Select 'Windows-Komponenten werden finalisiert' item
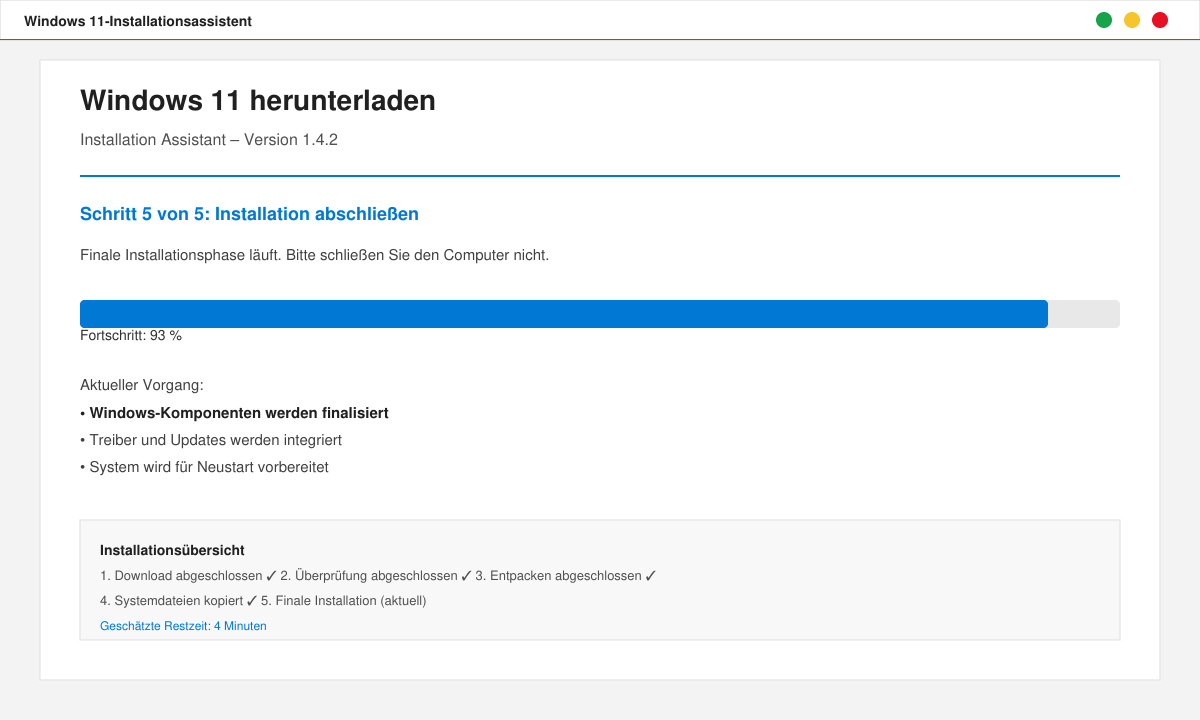This screenshot has width=1200, height=720. tap(234, 413)
